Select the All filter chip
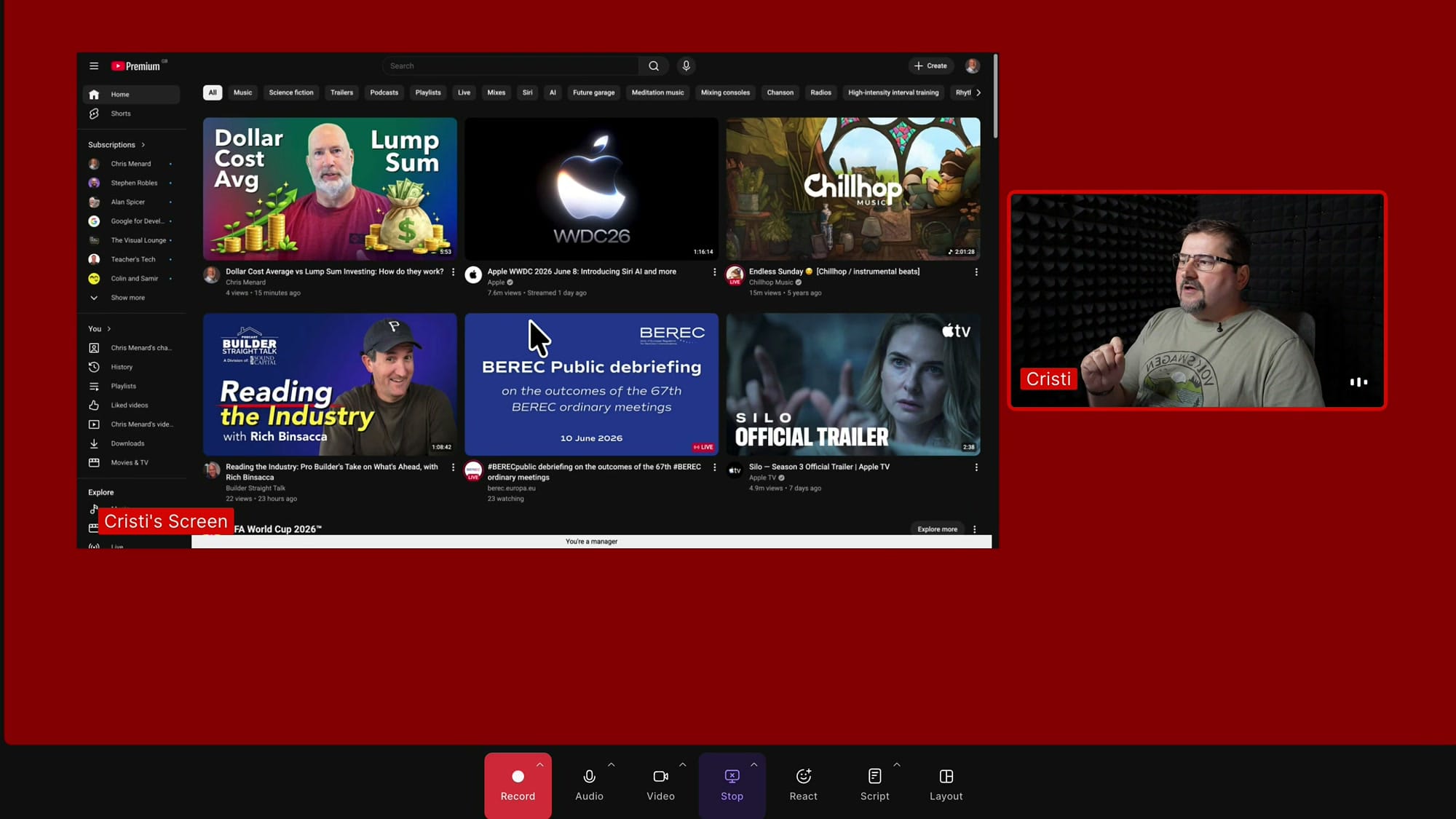 click(213, 92)
